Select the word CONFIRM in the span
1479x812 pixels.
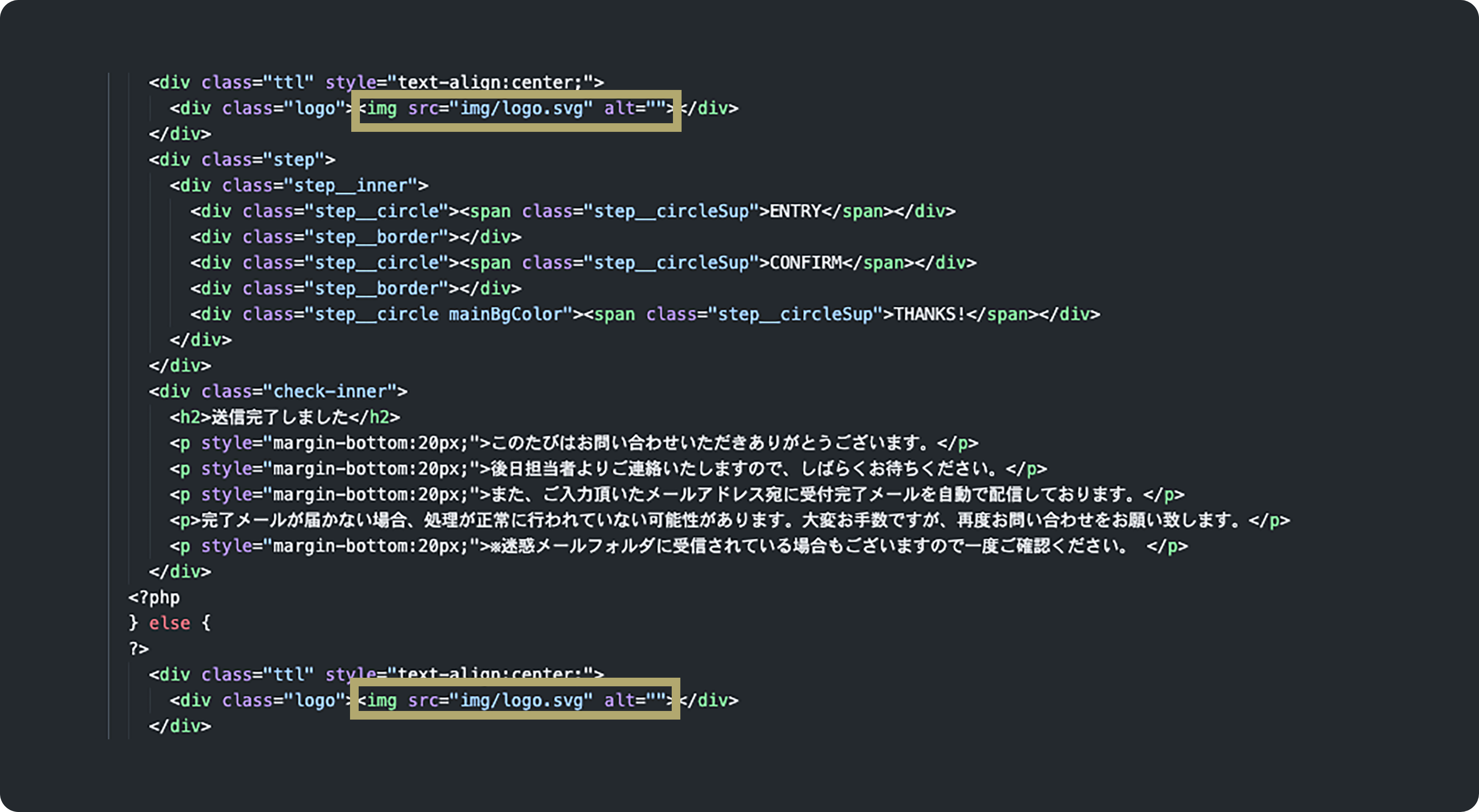pyautogui.click(x=806, y=263)
